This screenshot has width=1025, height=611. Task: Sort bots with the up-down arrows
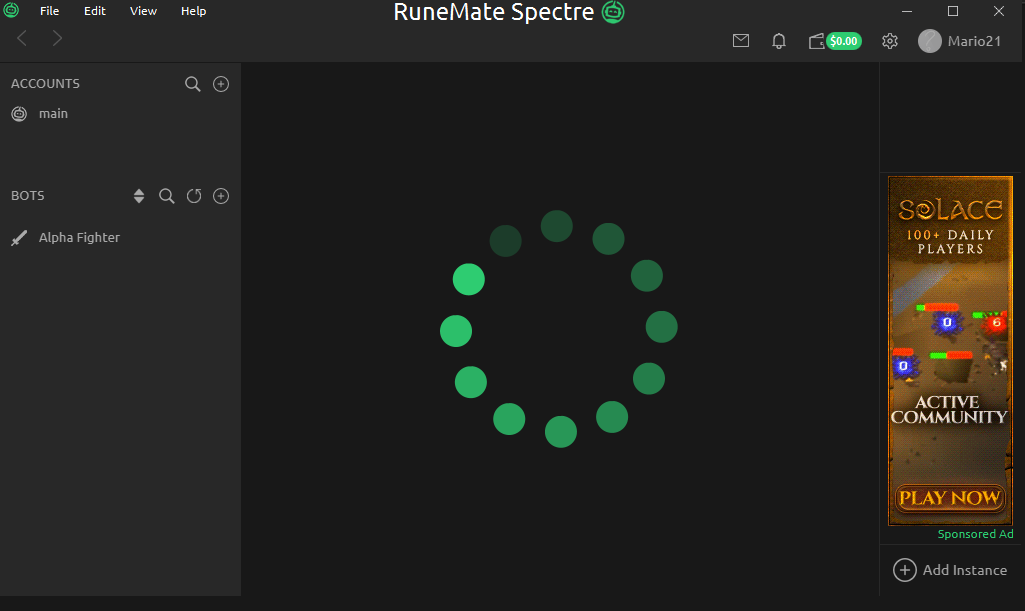pyautogui.click(x=139, y=196)
